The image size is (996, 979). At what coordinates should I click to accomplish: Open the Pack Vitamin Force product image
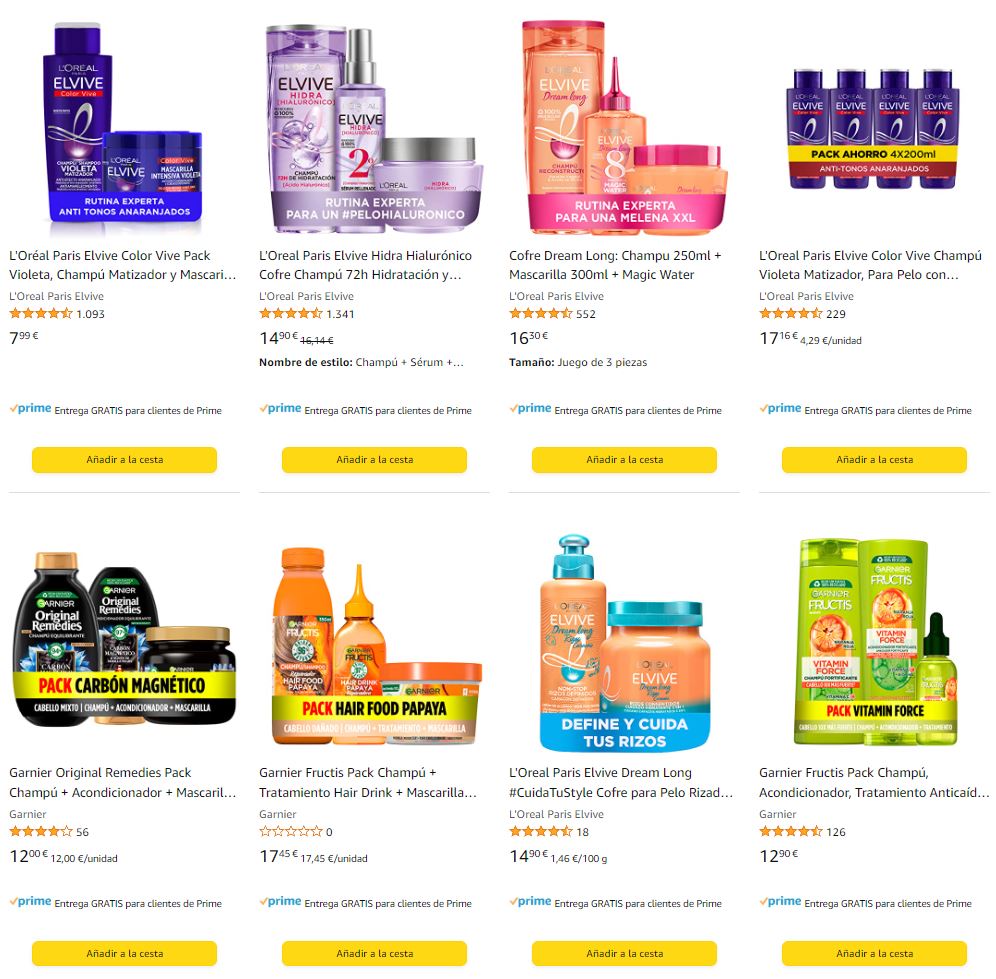point(874,642)
